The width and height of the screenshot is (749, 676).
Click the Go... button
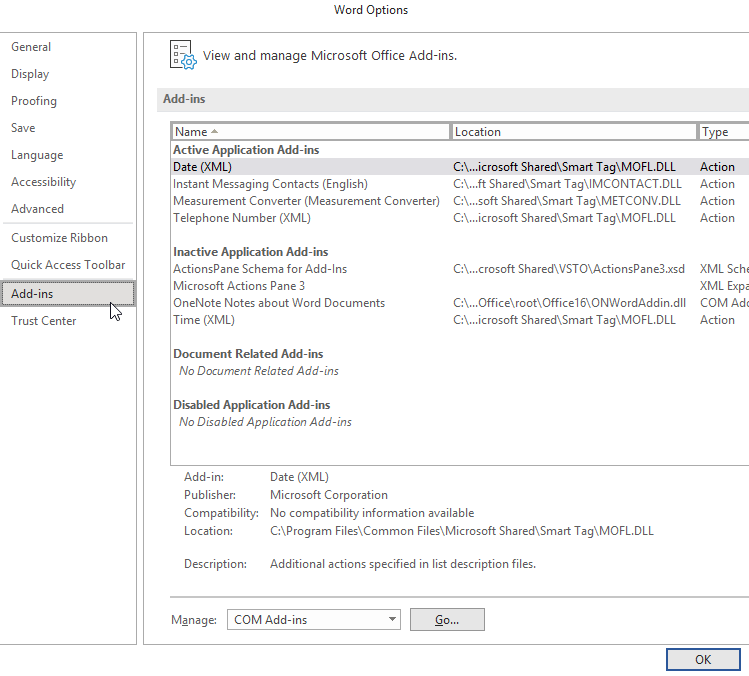(447, 620)
